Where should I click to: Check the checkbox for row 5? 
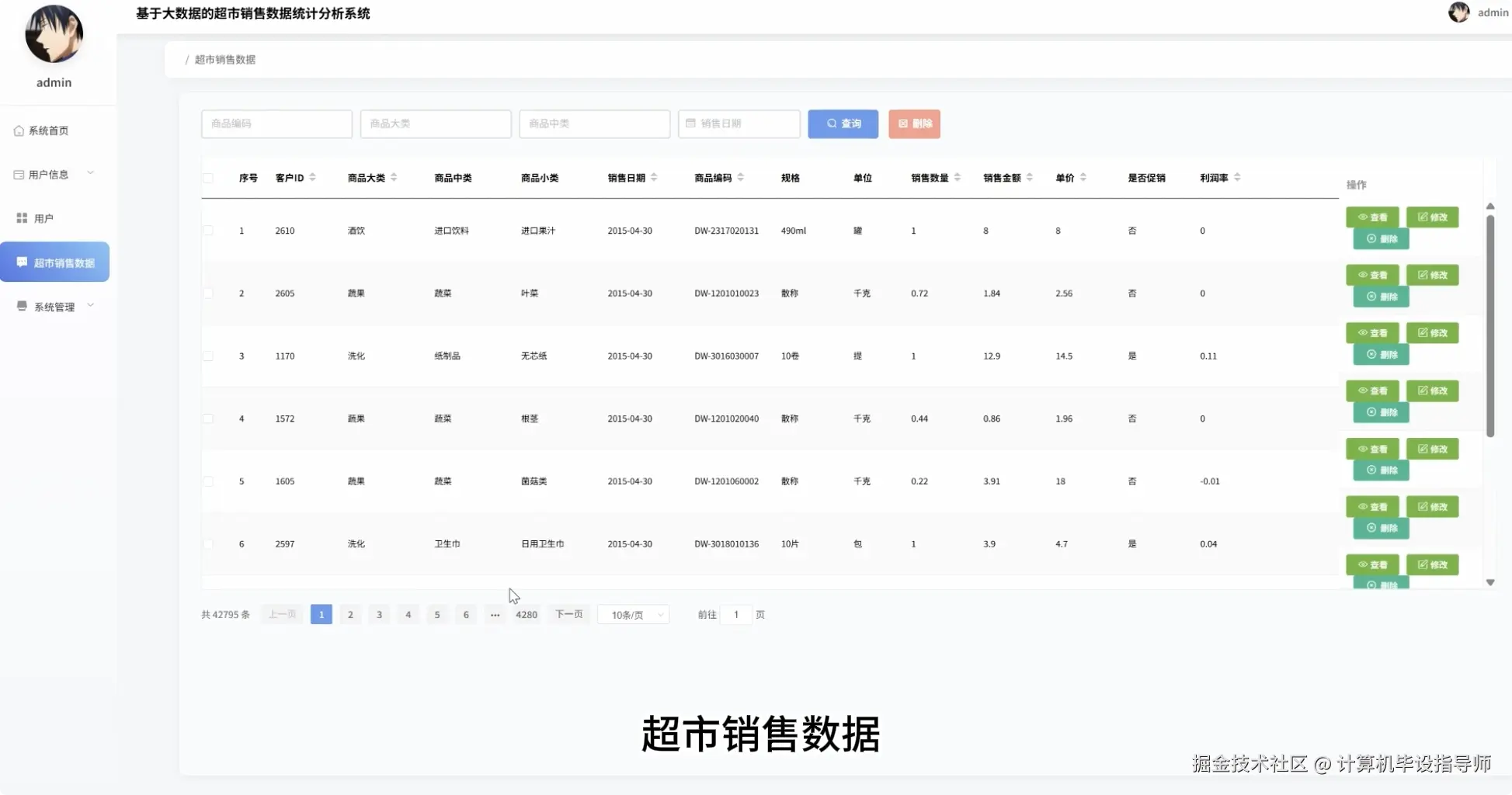208,481
